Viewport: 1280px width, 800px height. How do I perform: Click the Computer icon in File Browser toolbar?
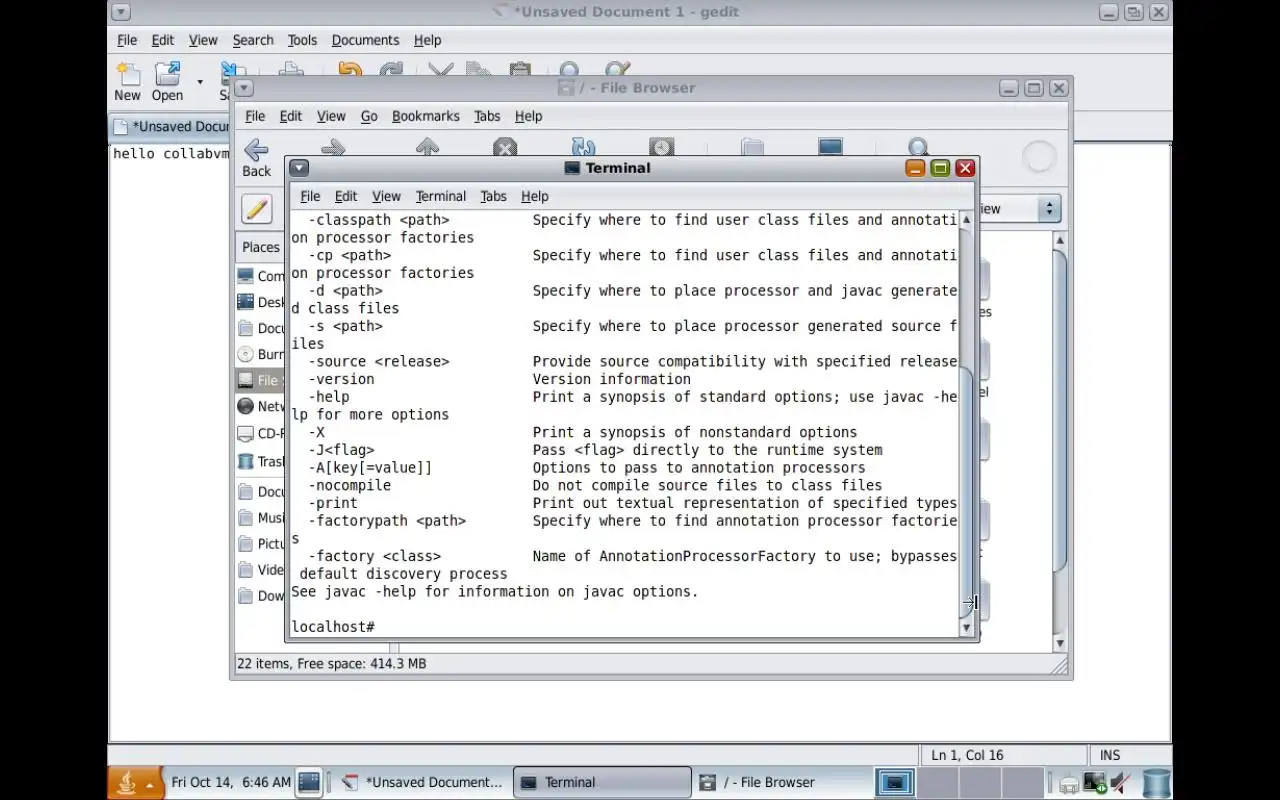point(830,148)
